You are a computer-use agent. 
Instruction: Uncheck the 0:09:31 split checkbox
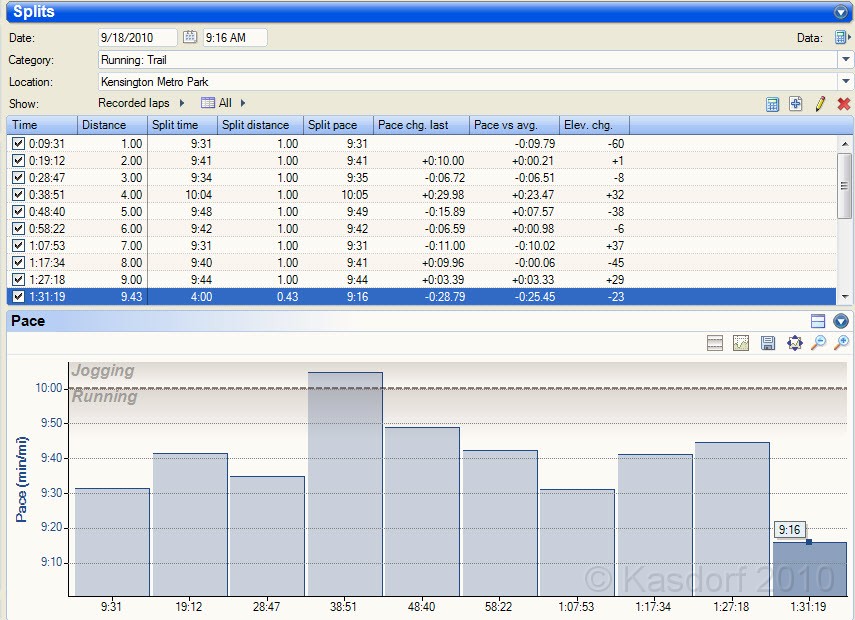pos(18,144)
